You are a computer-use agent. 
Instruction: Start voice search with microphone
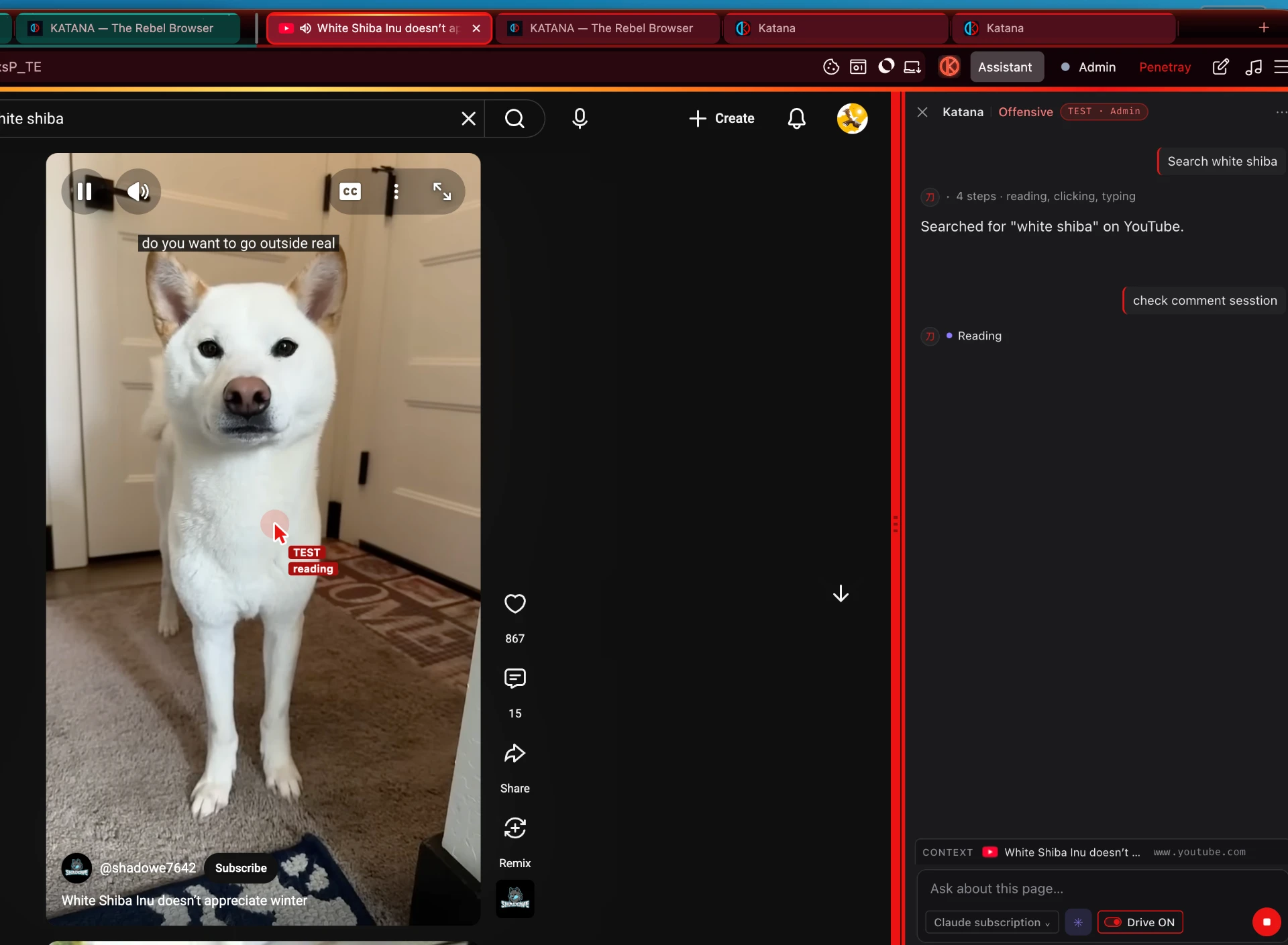[580, 119]
